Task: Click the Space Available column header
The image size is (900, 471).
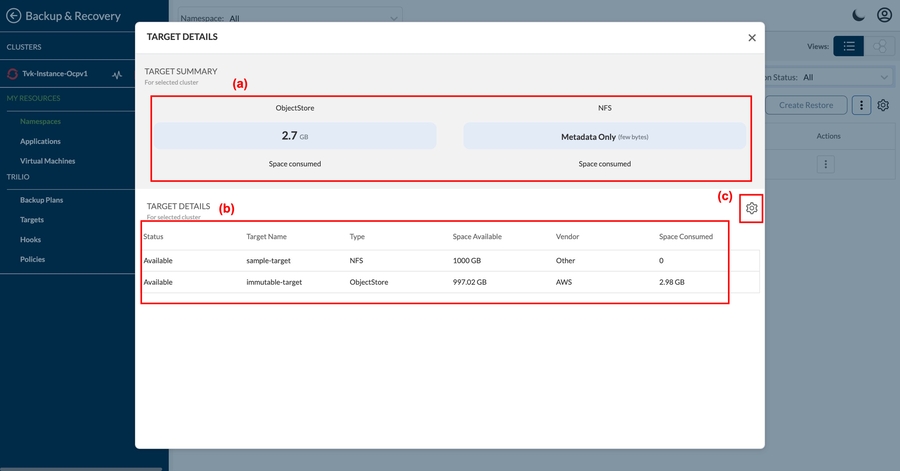Action: point(477,237)
